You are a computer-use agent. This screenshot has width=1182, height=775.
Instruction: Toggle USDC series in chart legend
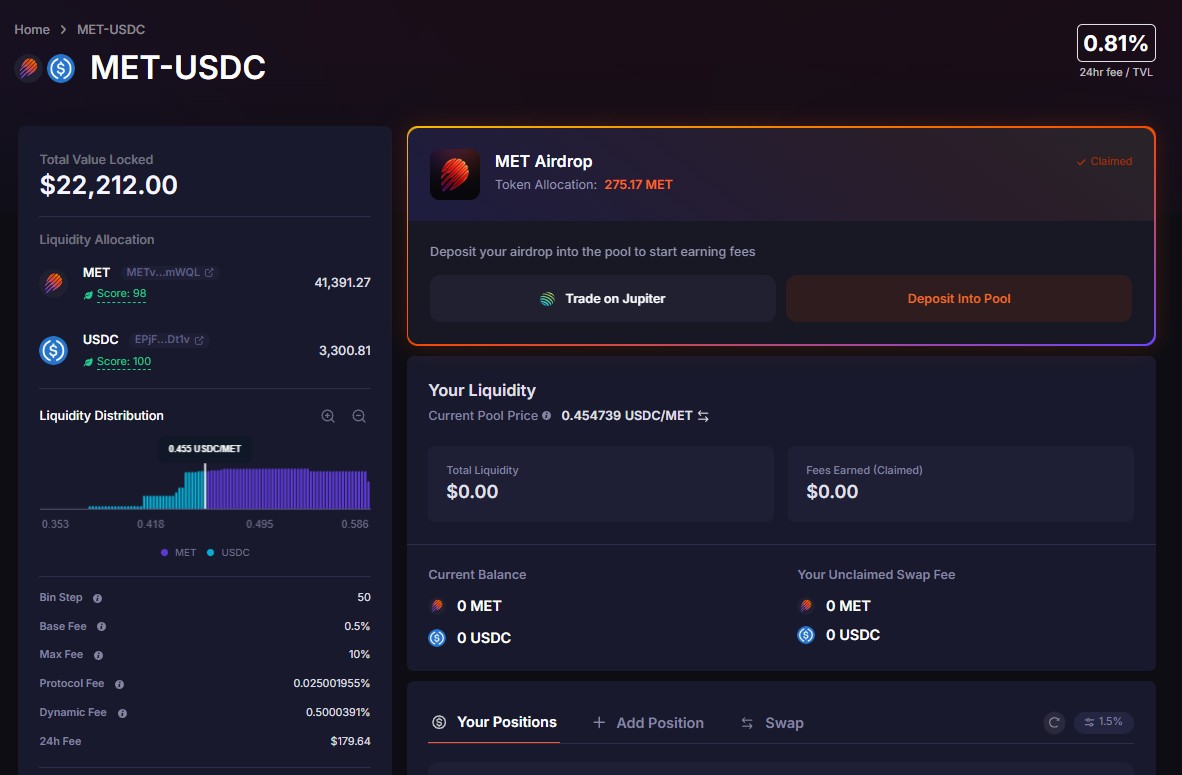[x=229, y=553]
